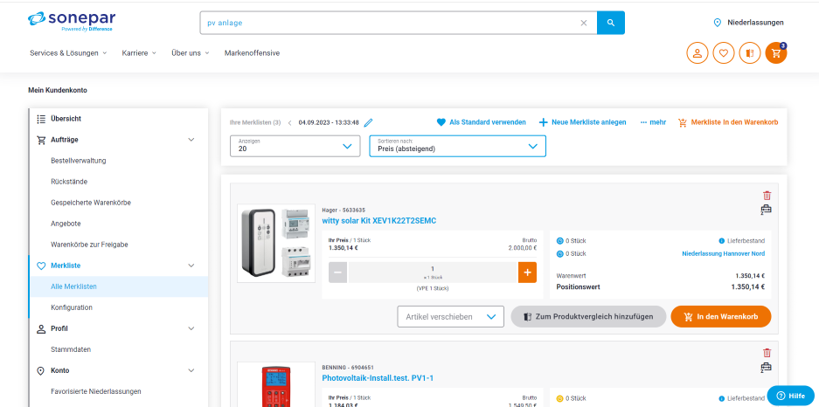819x407 pixels.
Task: Collapse the Konto section chevron
Action: 191,370
